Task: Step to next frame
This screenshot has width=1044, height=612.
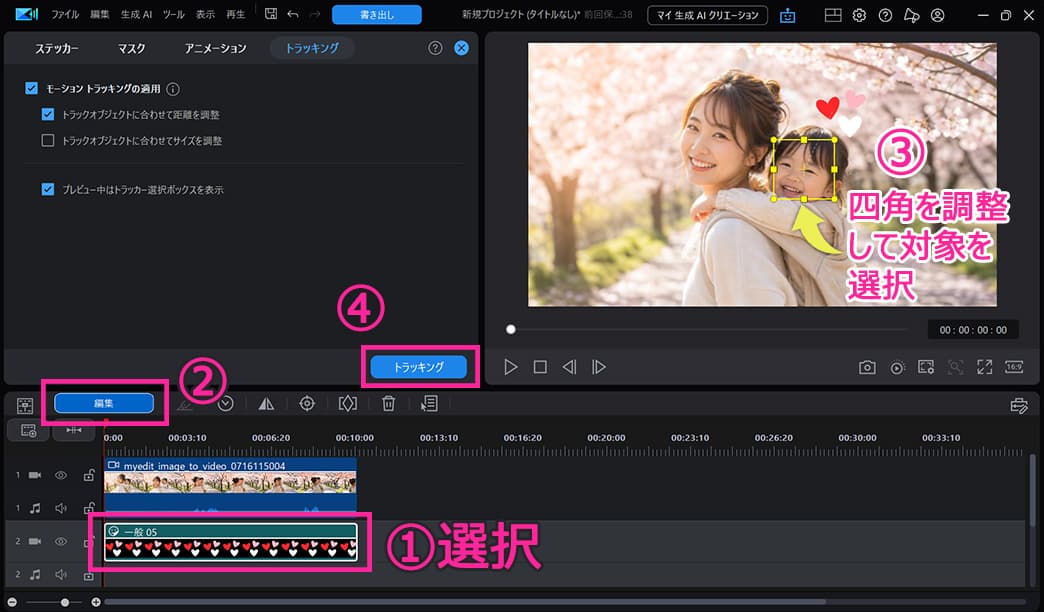Action: (x=599, y=367)
